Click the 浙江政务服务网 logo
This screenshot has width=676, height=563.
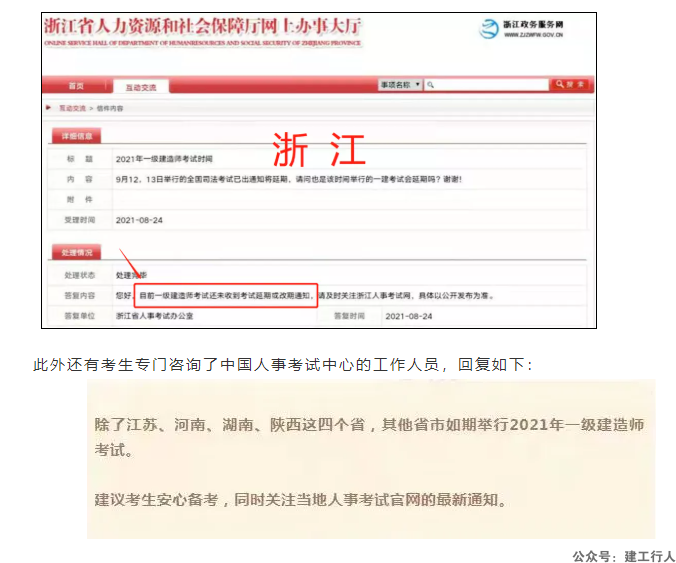(x=521, y=29)
